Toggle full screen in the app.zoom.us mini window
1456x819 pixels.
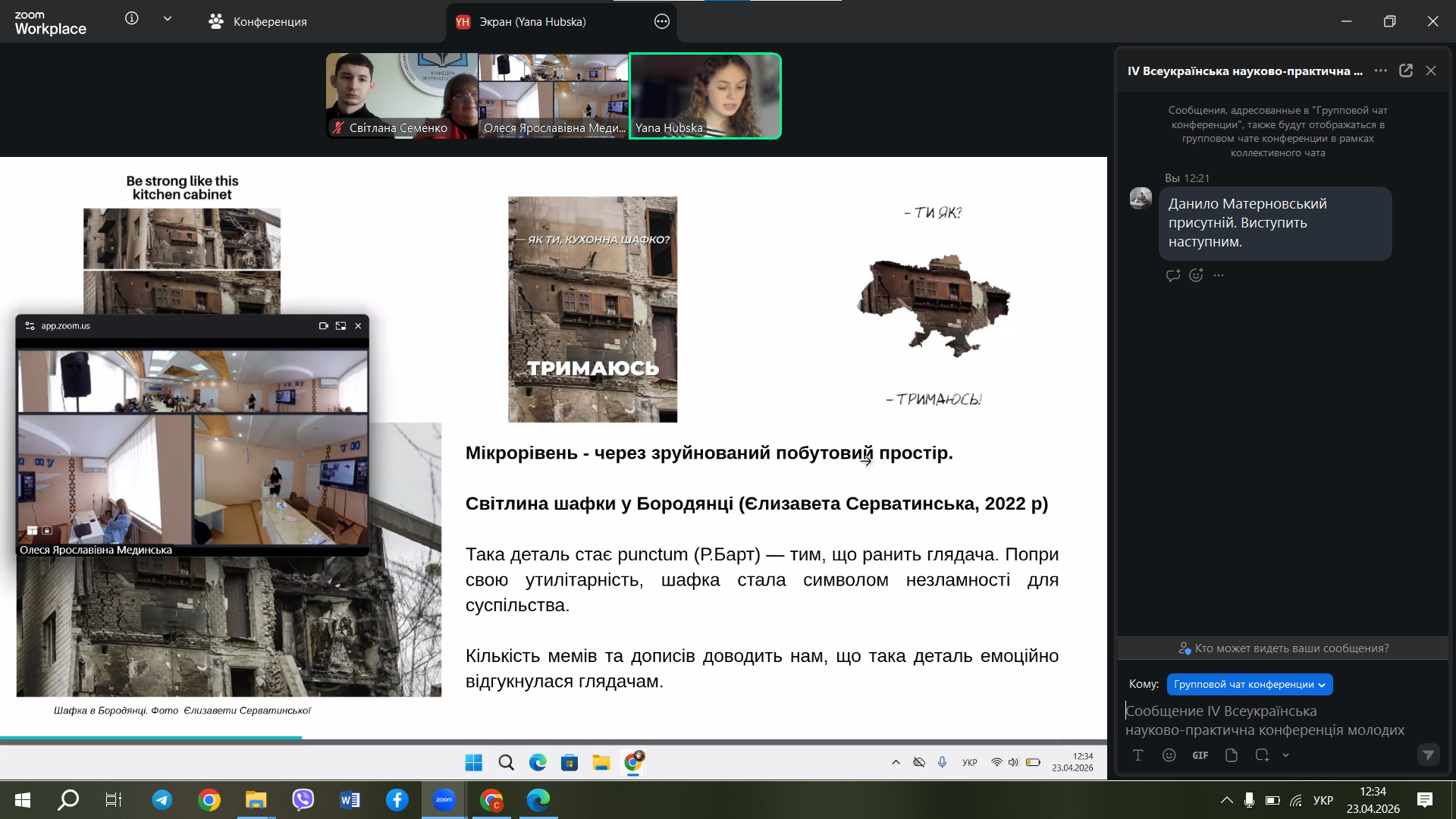340,326
